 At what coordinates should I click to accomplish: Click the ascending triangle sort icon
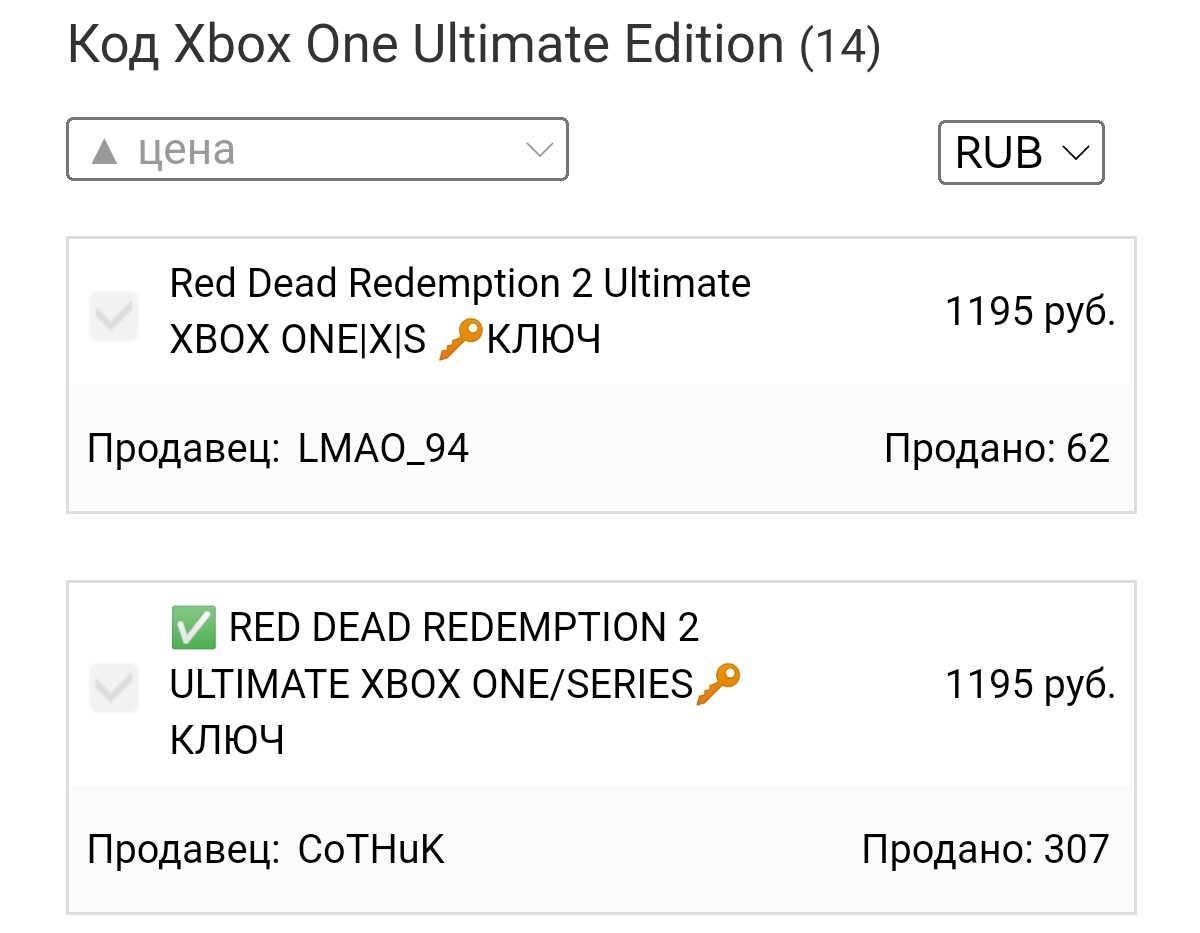click(x=104, y=151)
